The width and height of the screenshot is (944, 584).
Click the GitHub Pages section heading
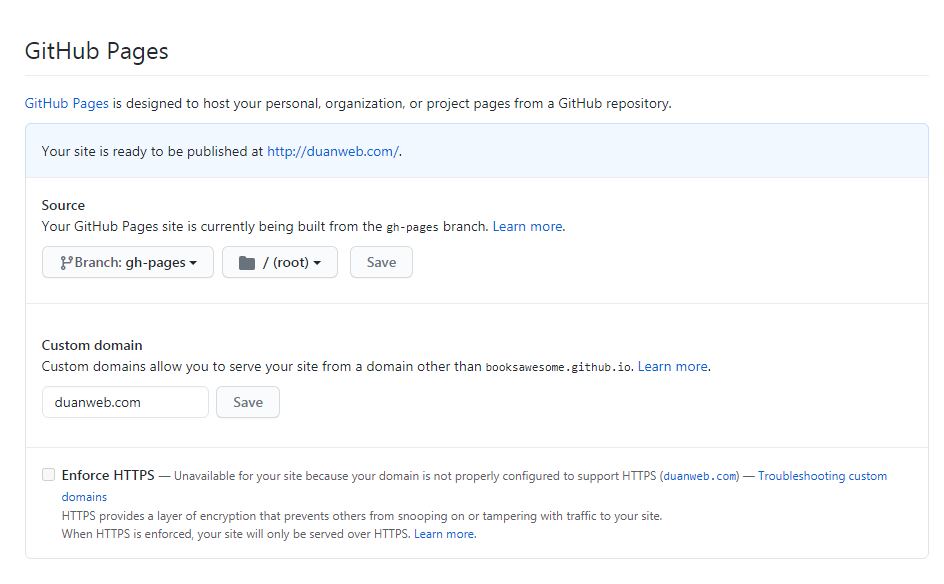pos(96,51)
